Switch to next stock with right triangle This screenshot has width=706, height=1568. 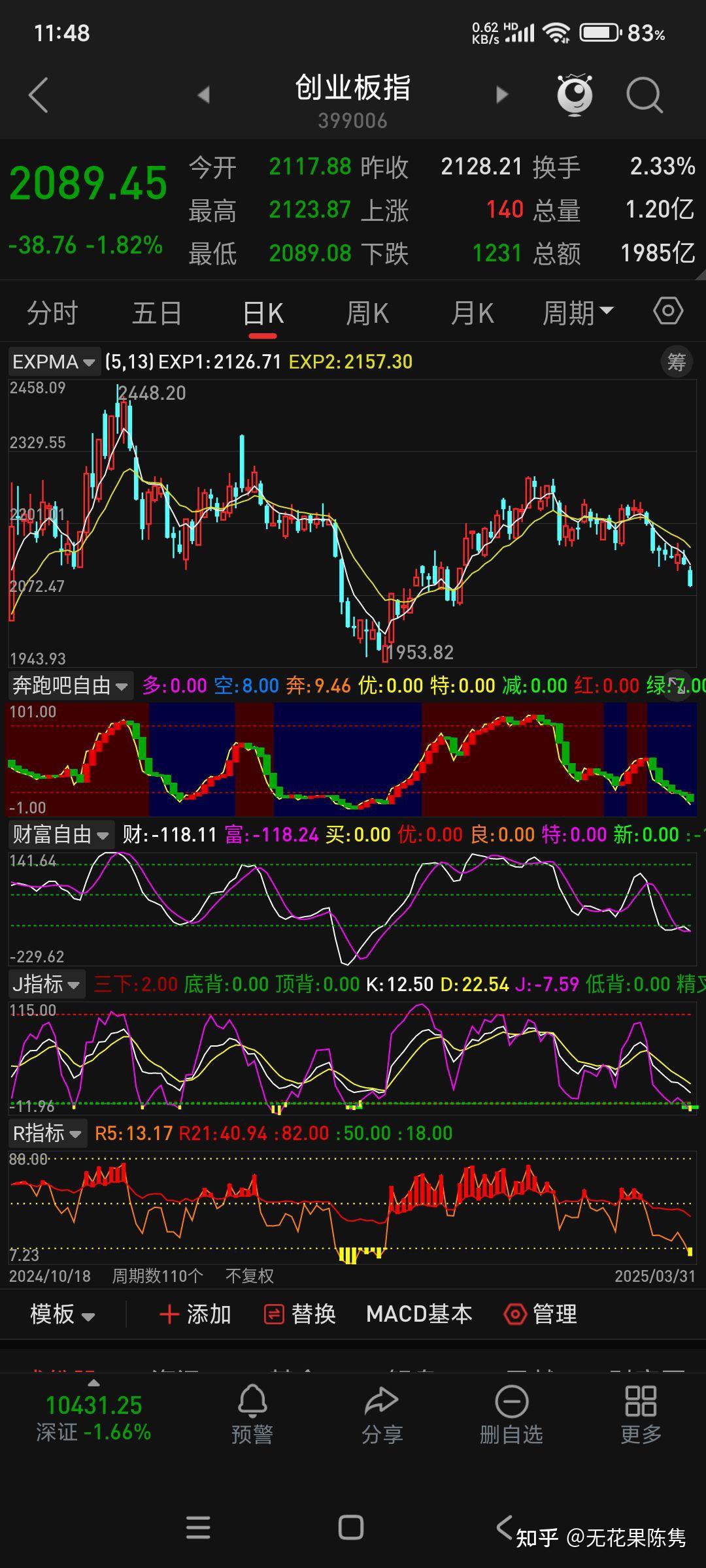pyautogui.click(x=501, y=95)
